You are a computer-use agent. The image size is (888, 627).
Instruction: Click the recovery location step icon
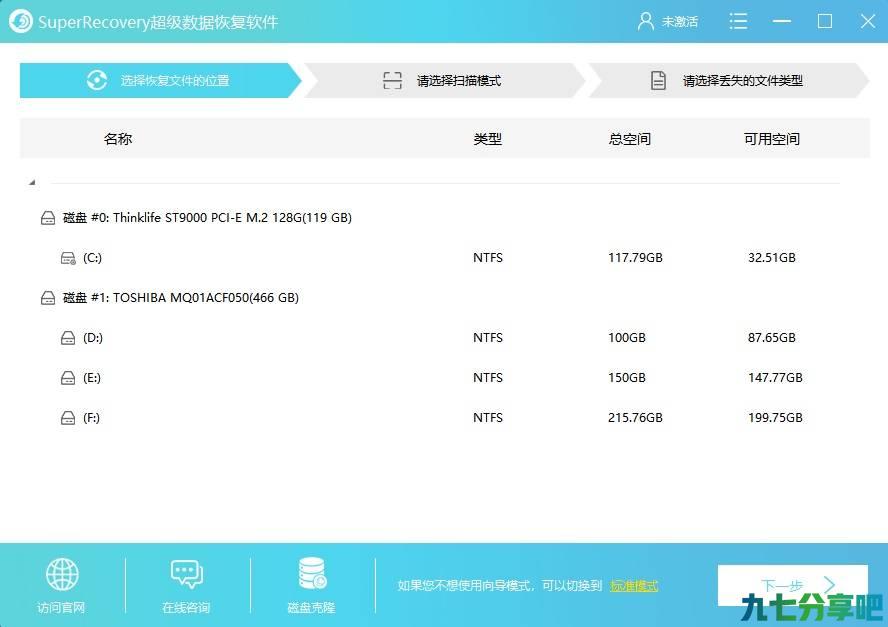pyautogui.click(x=97, y=80)
